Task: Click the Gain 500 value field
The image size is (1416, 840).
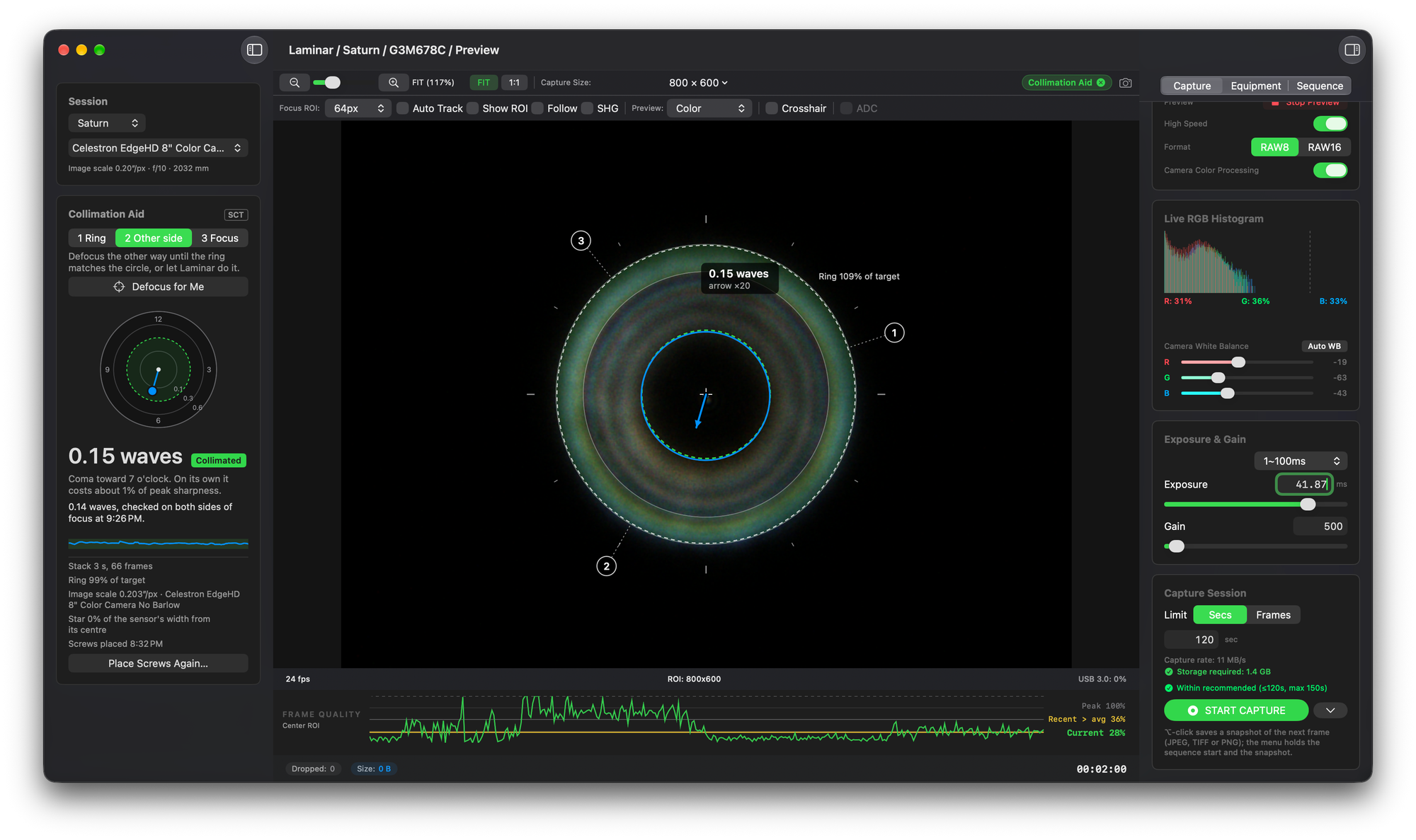Action: point(1320,527)
